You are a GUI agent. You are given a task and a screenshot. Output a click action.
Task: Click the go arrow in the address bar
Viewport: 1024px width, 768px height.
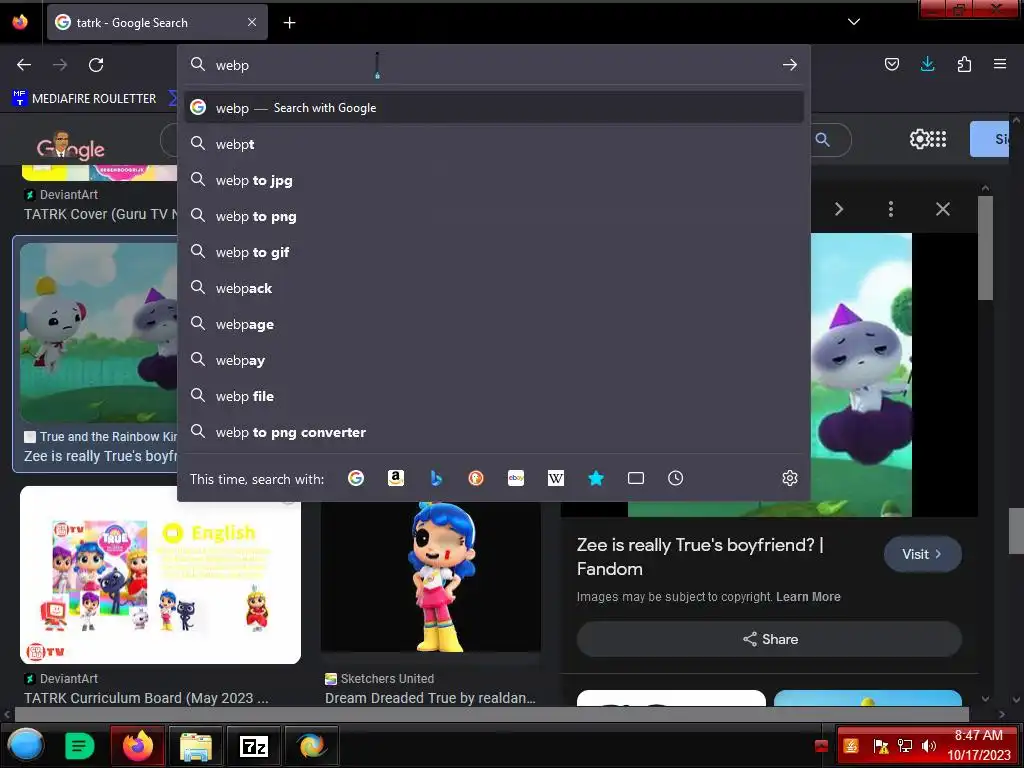pos(790,65)
